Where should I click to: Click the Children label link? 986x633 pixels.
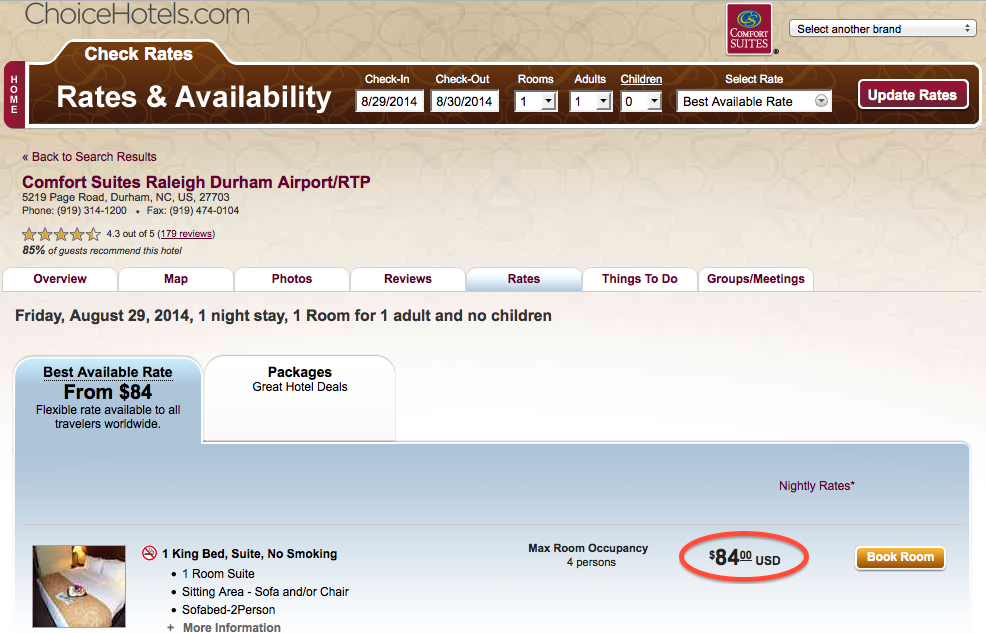click(x=641, y=79)
